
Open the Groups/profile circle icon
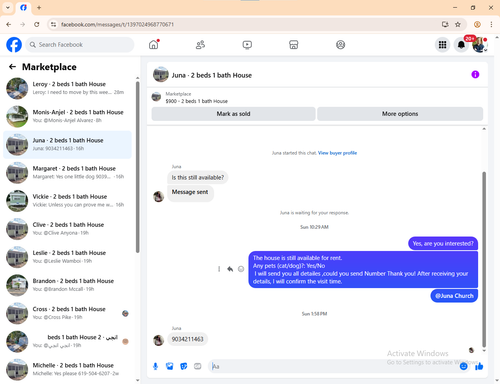coord(340,45)
